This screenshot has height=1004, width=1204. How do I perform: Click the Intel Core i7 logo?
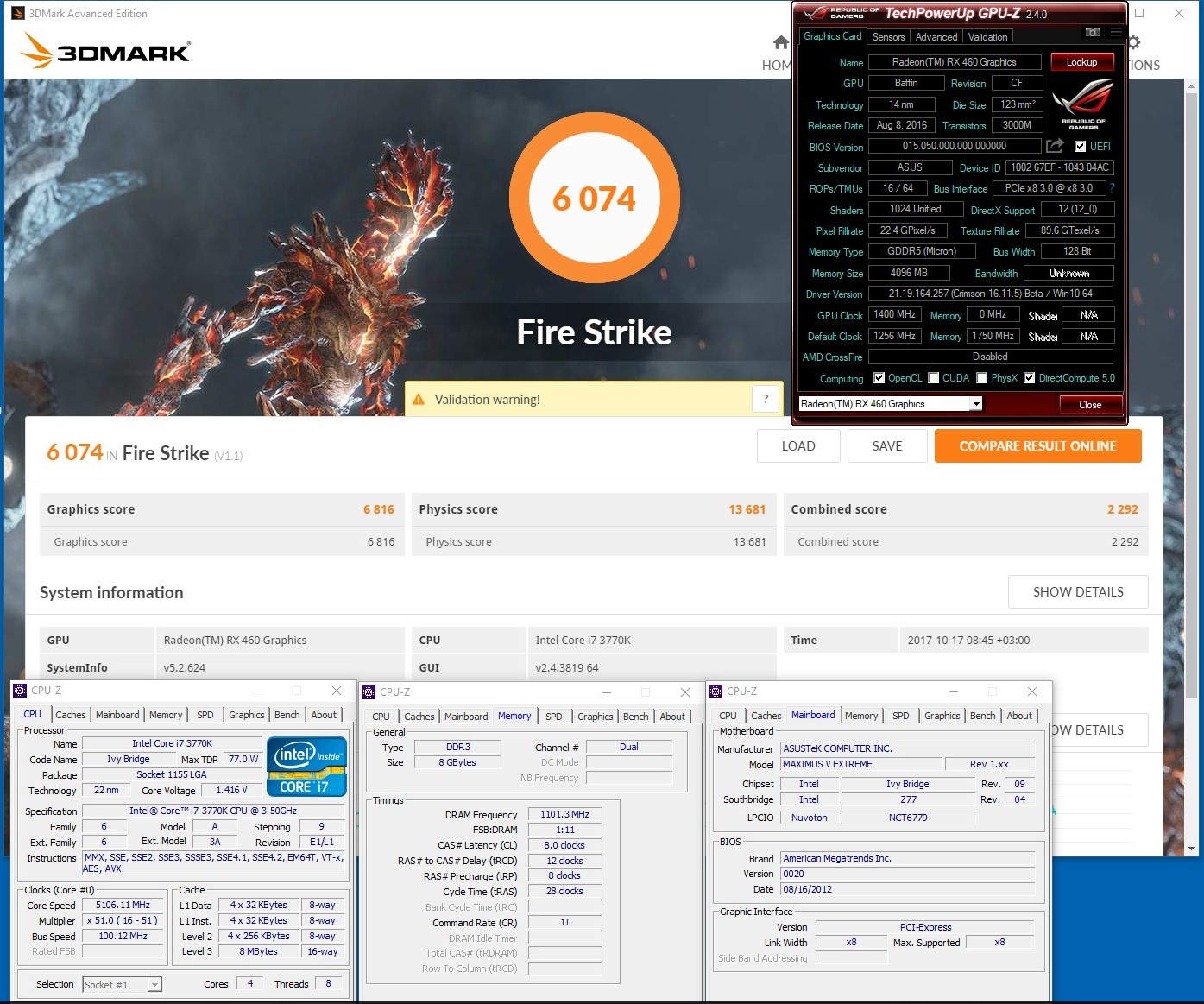tap(307, 766)
